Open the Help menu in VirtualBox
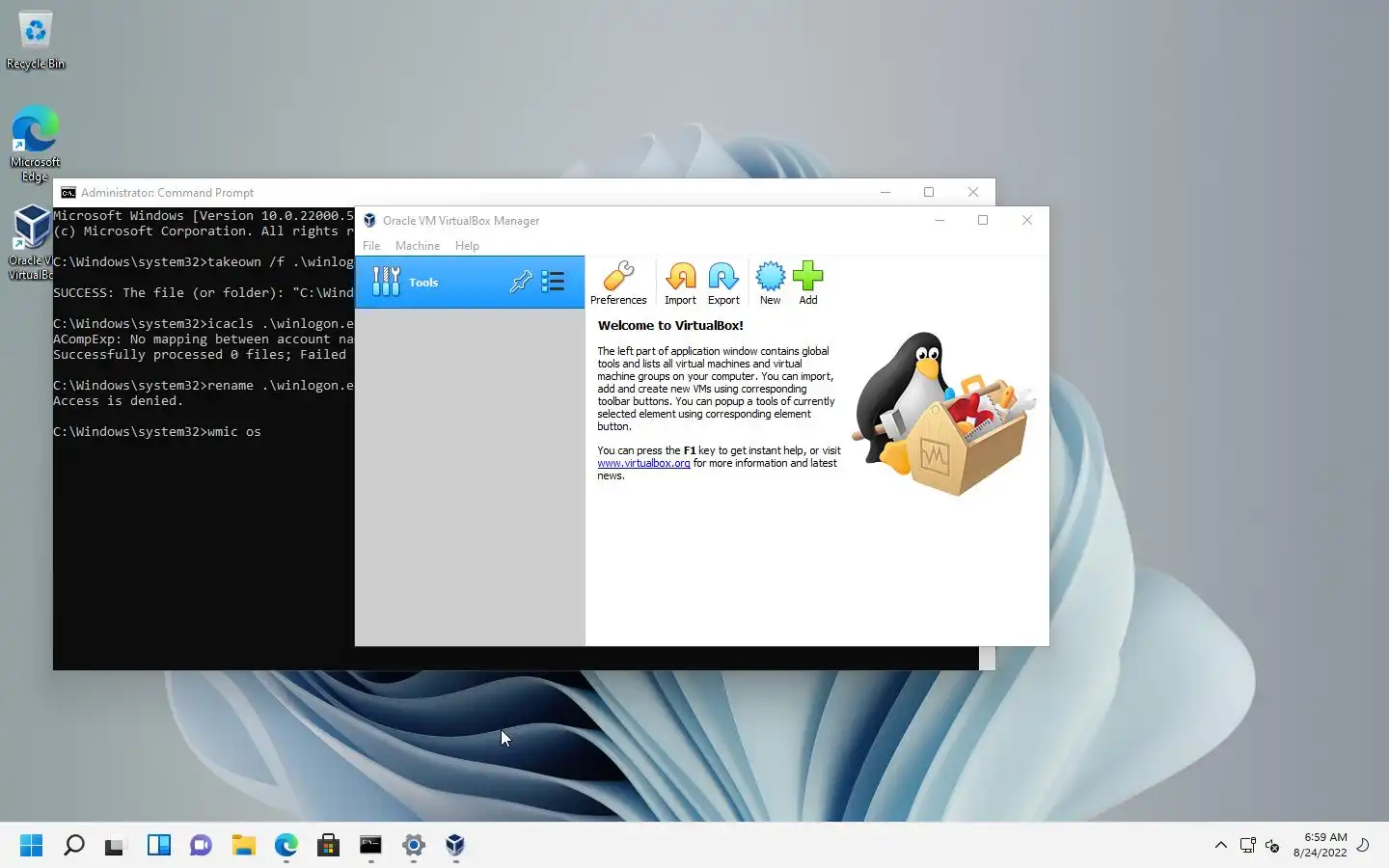 coord(467,246)
